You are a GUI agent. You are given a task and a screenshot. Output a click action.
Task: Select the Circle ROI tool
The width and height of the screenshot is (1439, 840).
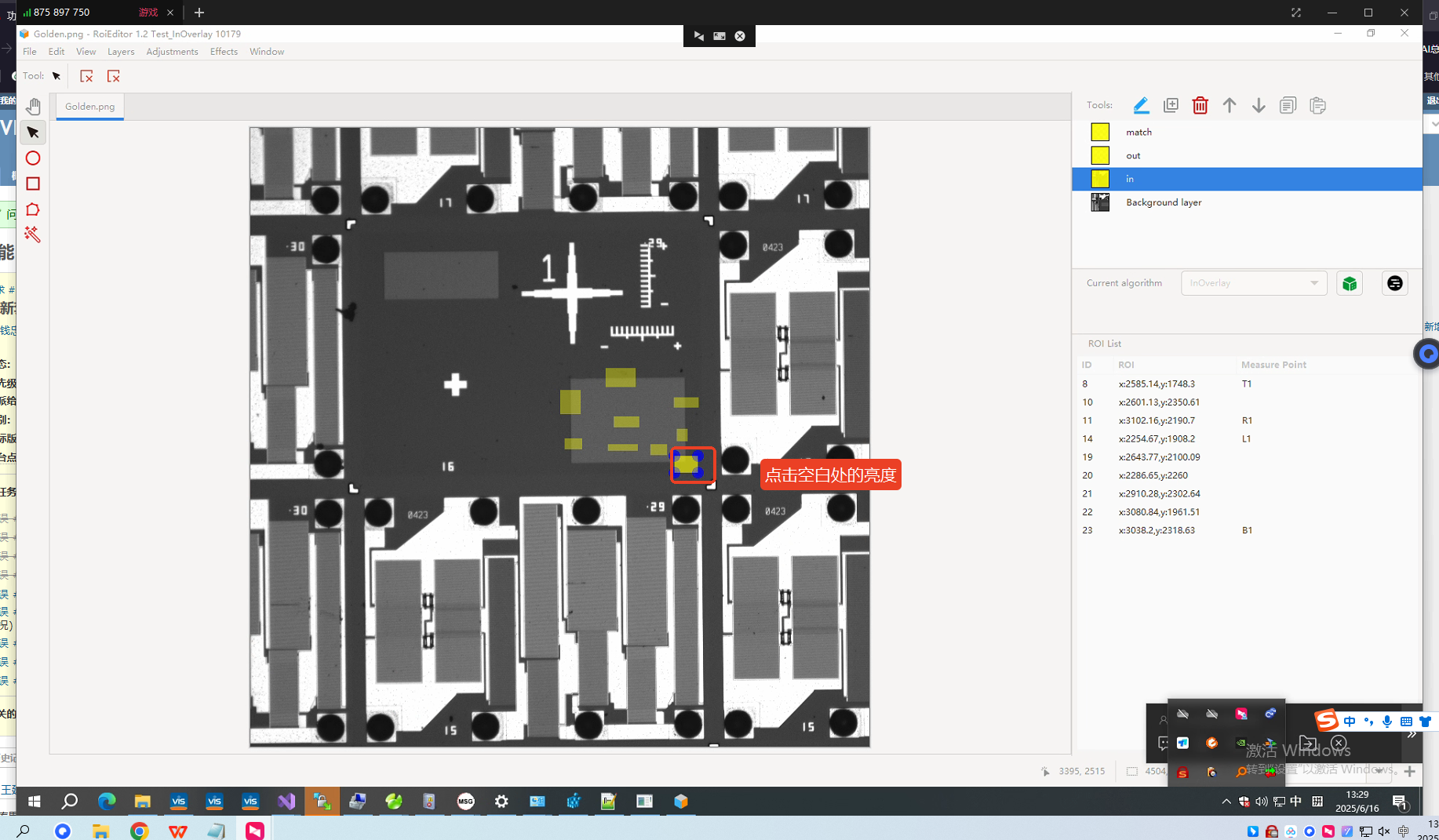33,158
